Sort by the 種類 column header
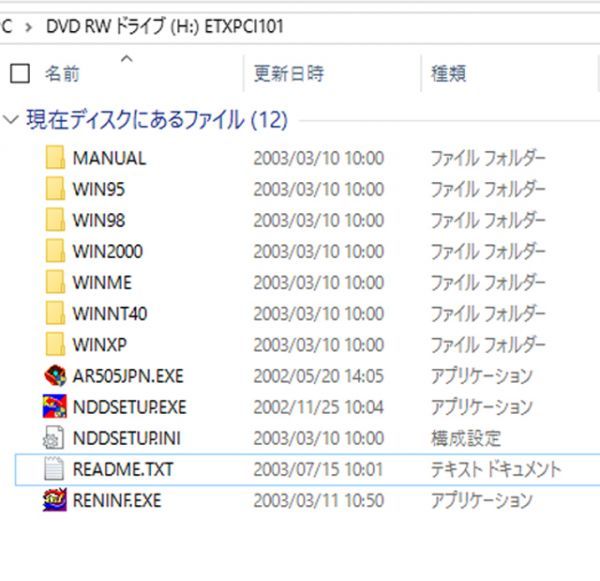600x581 pixels. (449, 73)
